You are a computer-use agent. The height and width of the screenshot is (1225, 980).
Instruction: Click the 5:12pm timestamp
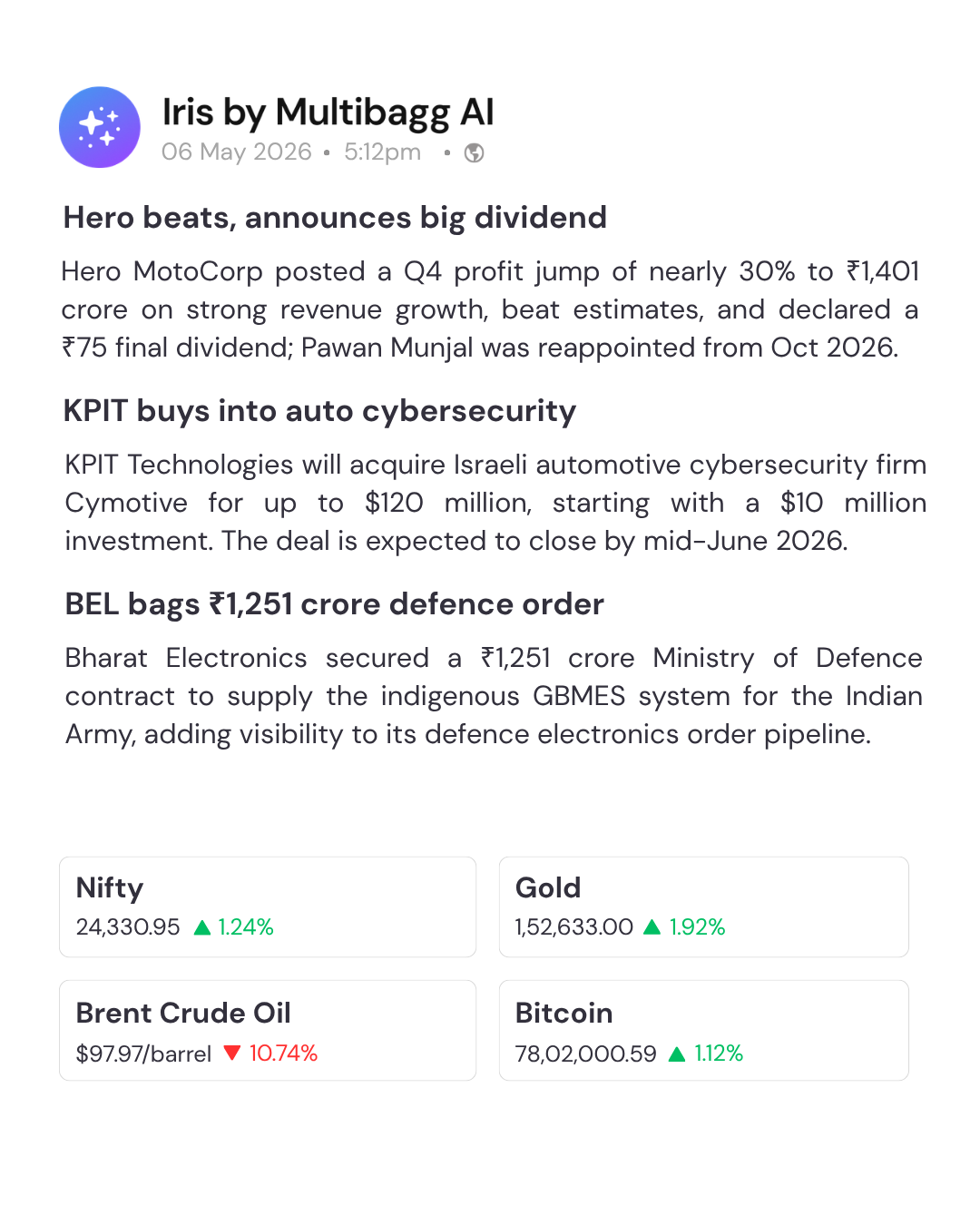[x=382, y=152]
